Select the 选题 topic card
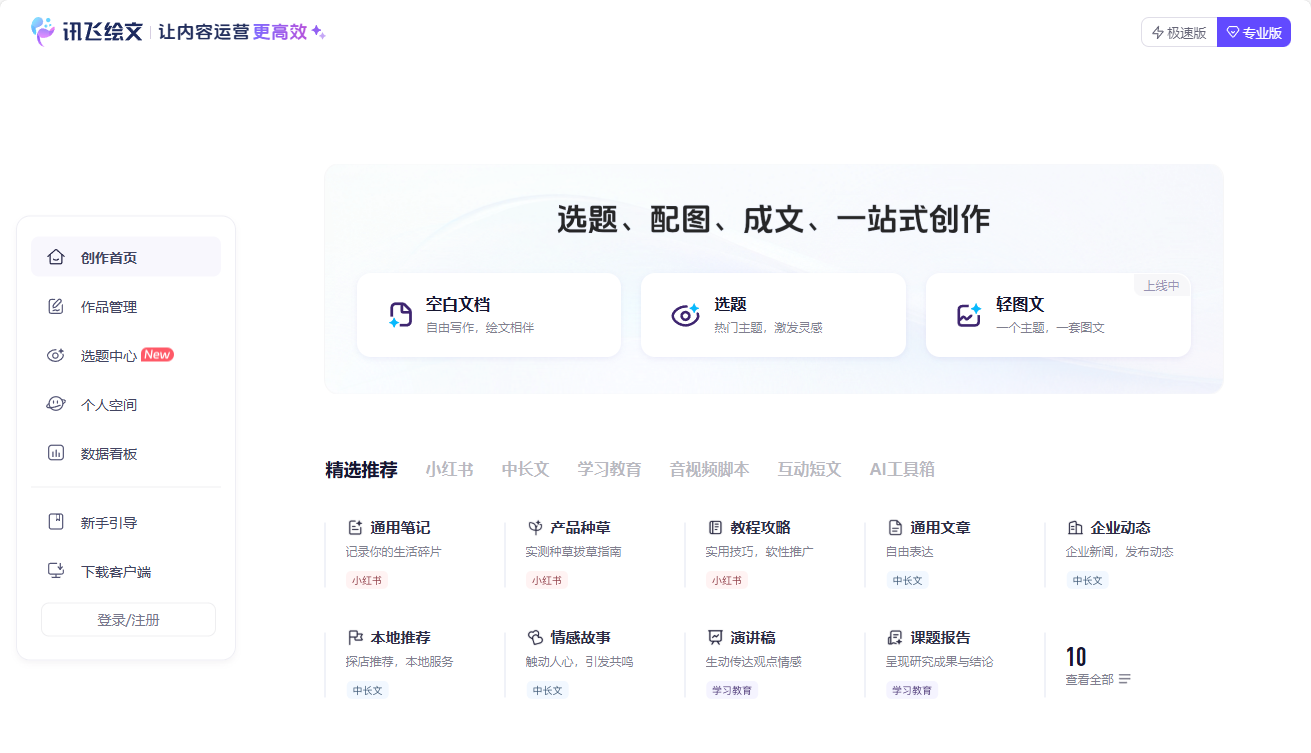The width and height of the screenshot is (1311, 753). coord(773,315)
